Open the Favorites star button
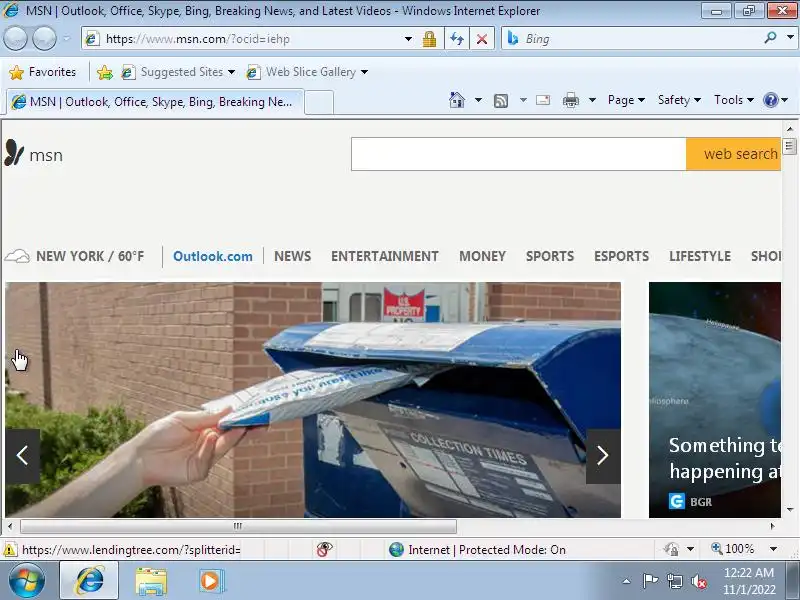800x600 pixels. [42, 72]
